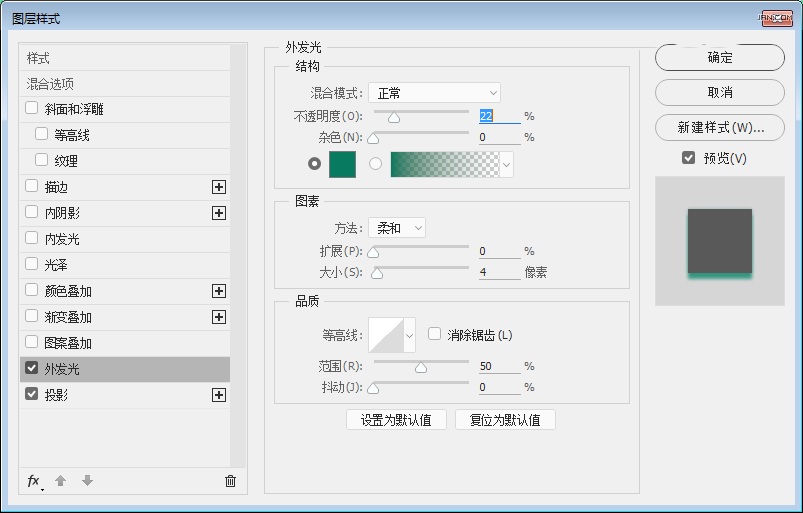The height and width of the screenshot is (513, 803).
Task: Click the fx effects menu icon
Action: (34, 481)
